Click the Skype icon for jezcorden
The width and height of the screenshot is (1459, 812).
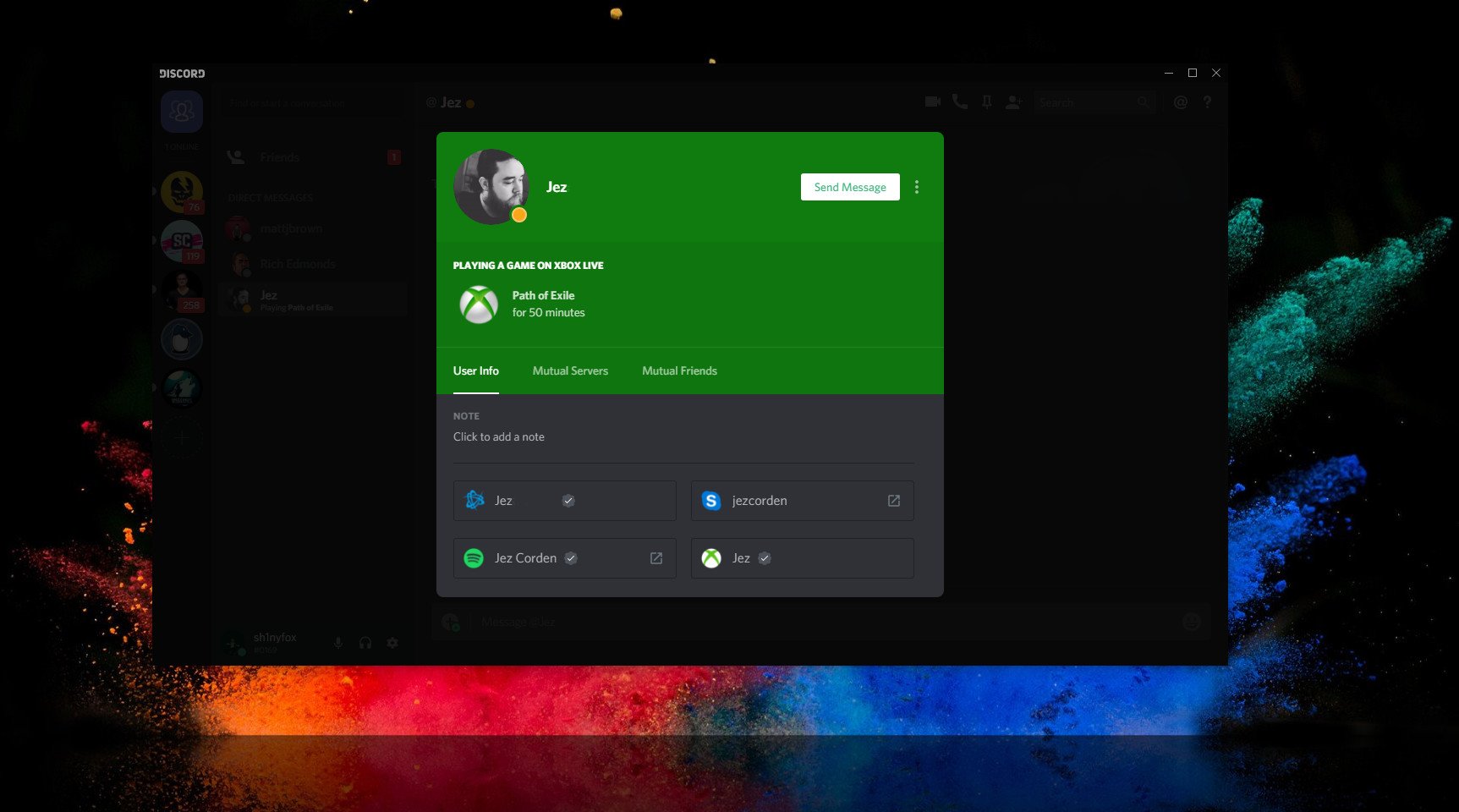tap(711, 501)
